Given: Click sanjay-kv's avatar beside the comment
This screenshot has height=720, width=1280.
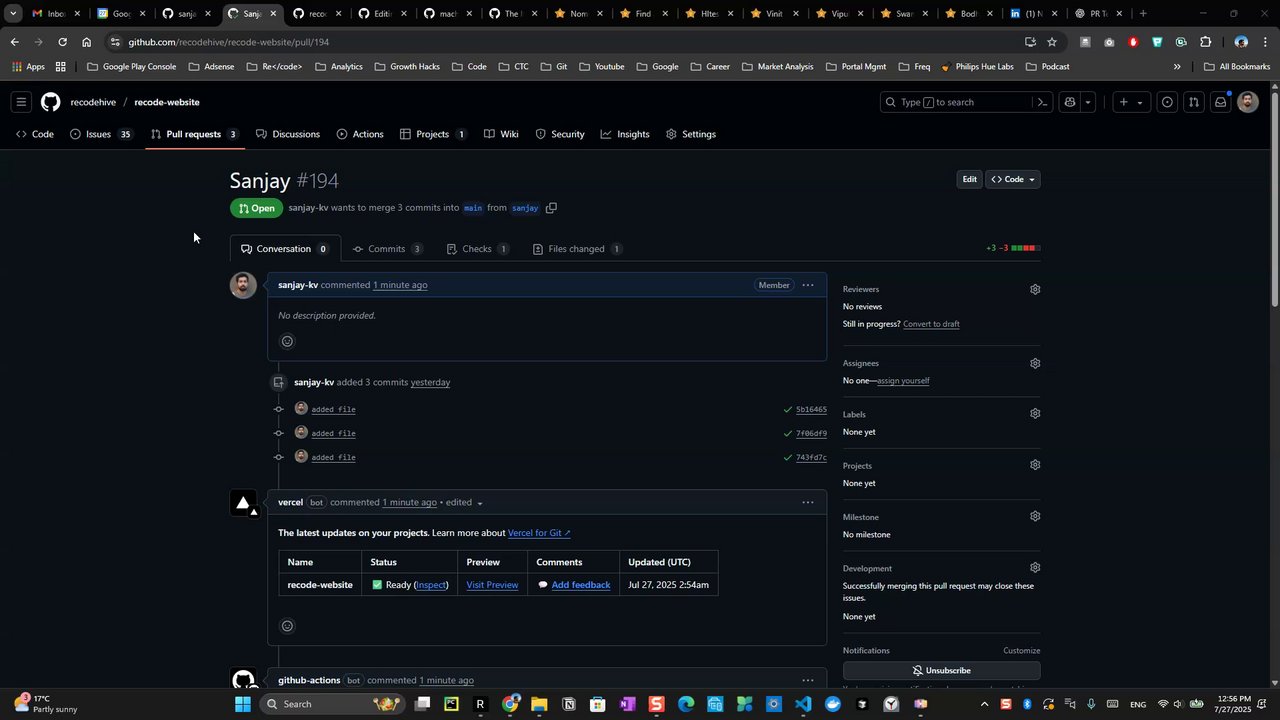Looking at the screenshot, I should [x=243, y=285].
